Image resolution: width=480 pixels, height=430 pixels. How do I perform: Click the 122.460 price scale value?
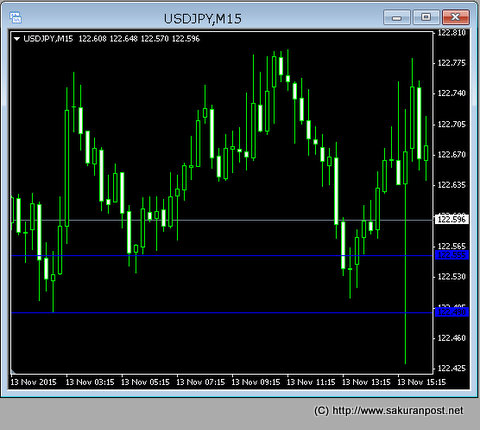451,338
